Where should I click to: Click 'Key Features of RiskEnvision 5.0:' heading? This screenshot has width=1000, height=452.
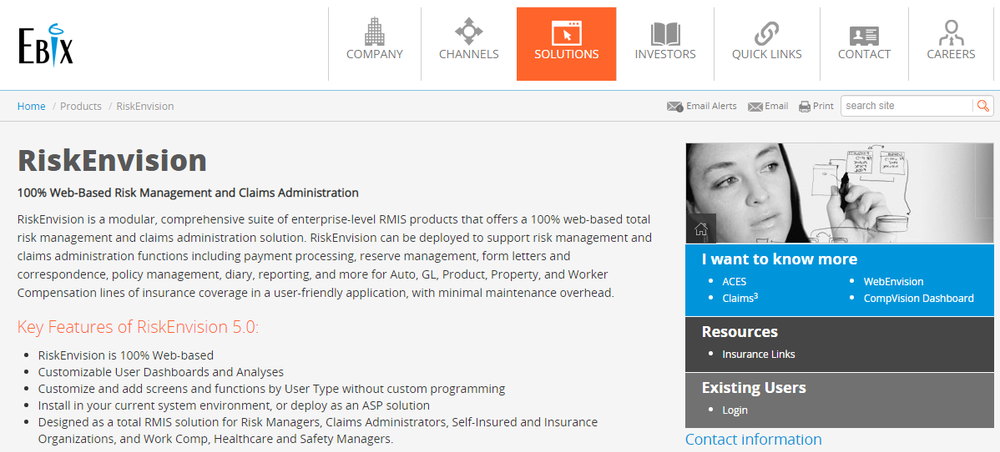[x=138, y=327]
